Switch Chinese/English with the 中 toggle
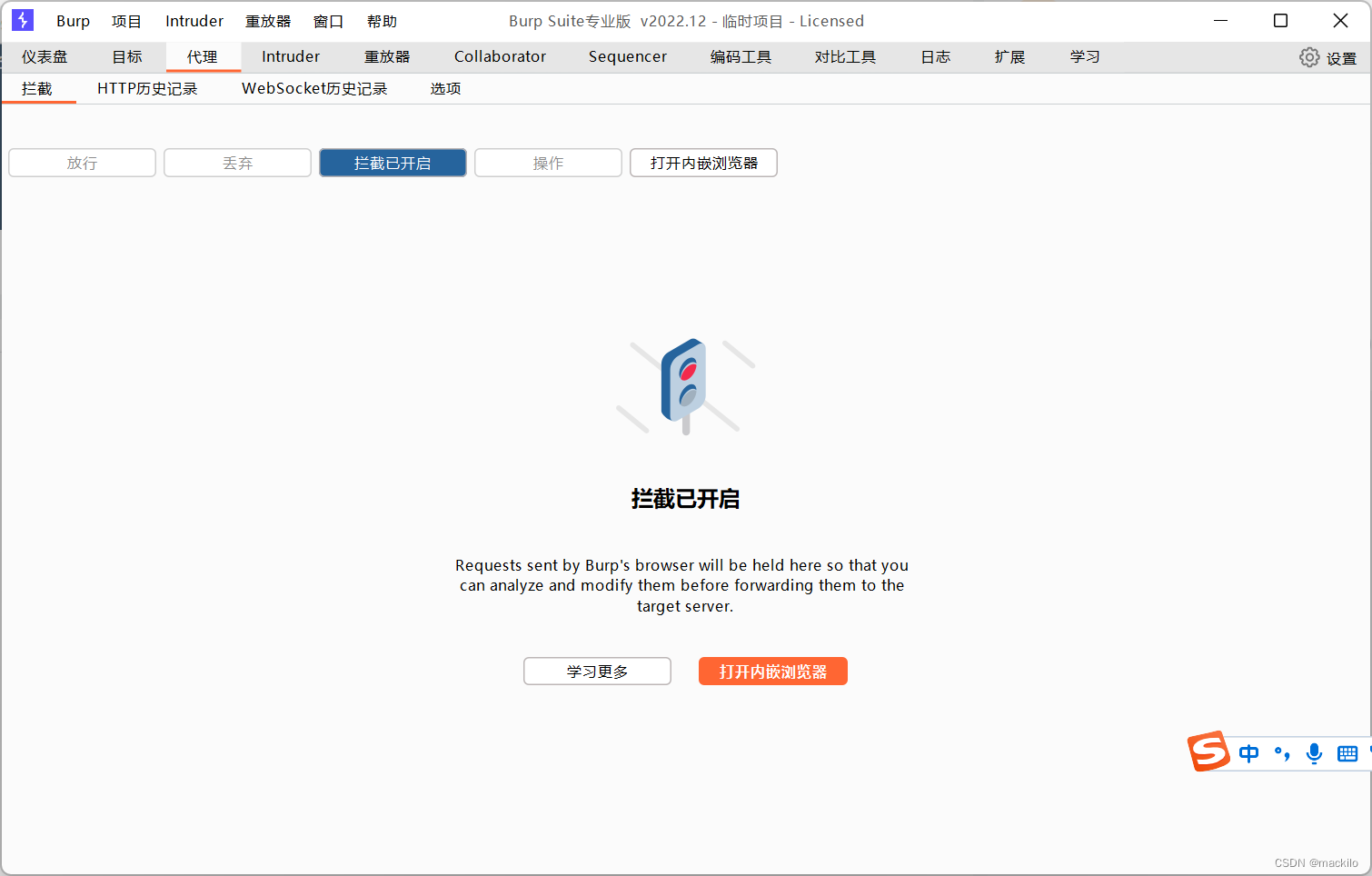Viewport: 1372px width, 876px height. pos(1248,753)
